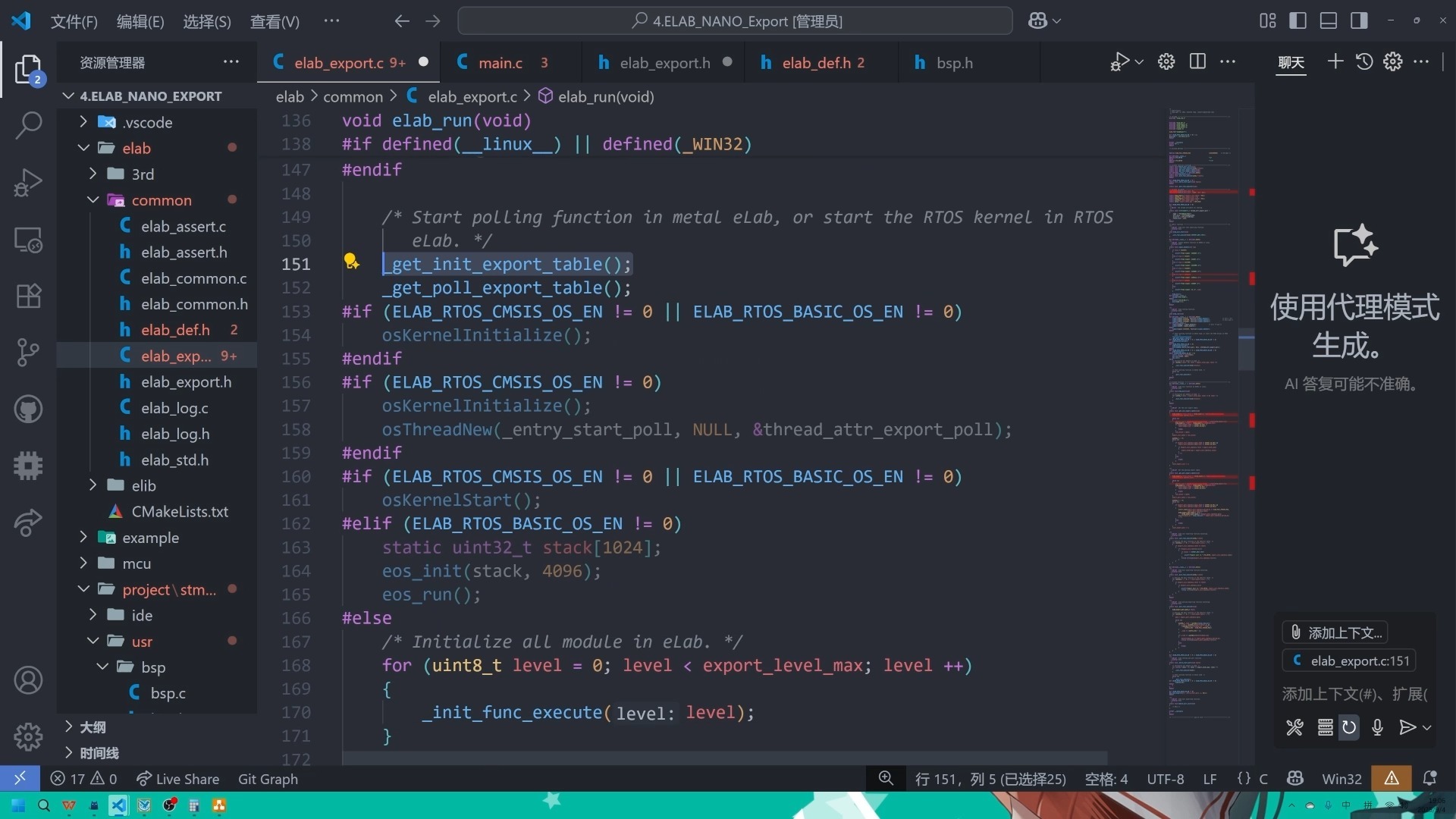The height and width of the screenshot is (819, 1456).
Task: Open GitHub view in activity bar
Action: tap(28, 409)
